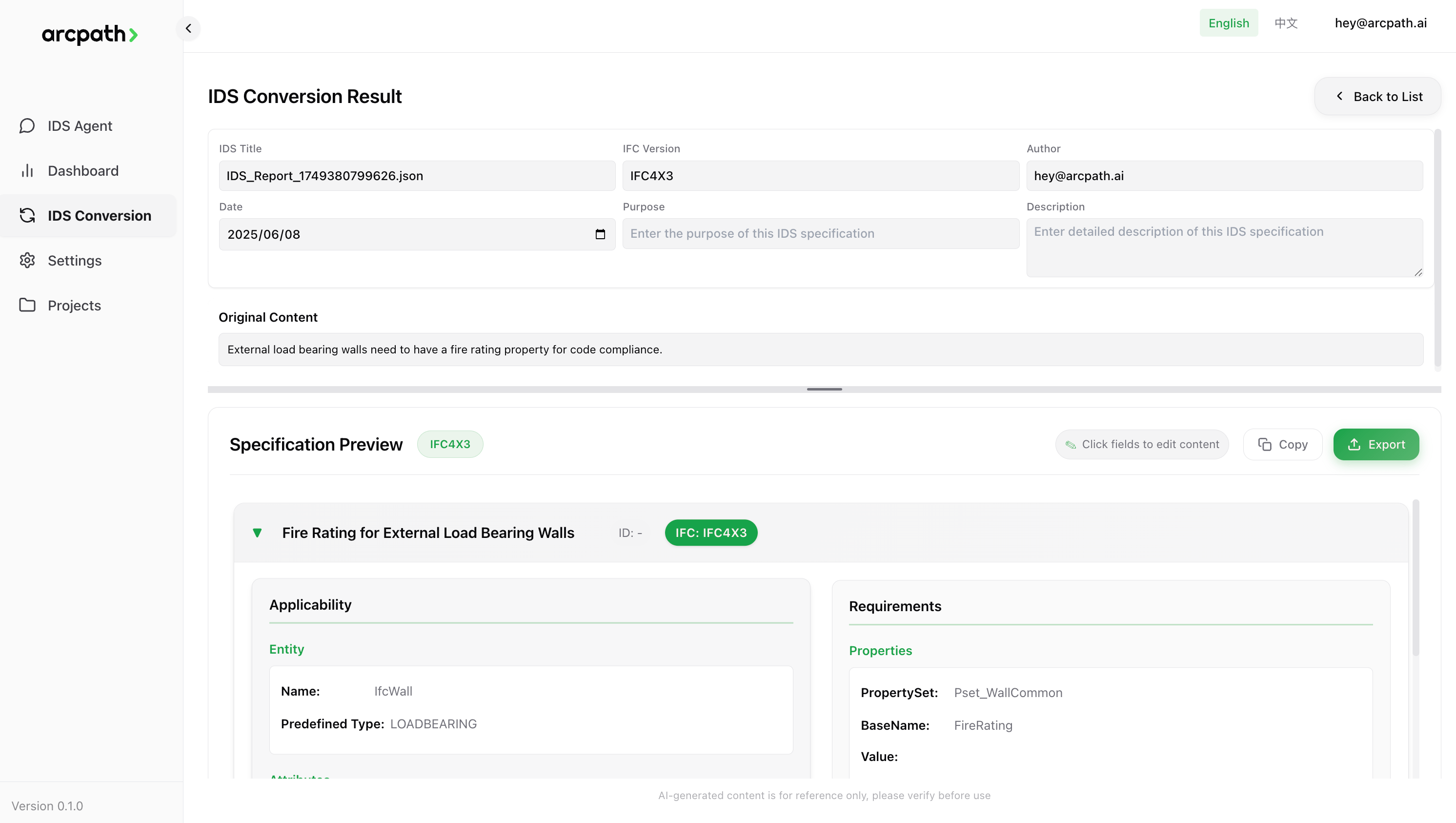1456x823 pixels.
Task: Click the Click fields to edit content button
Action: point(1141,444)
